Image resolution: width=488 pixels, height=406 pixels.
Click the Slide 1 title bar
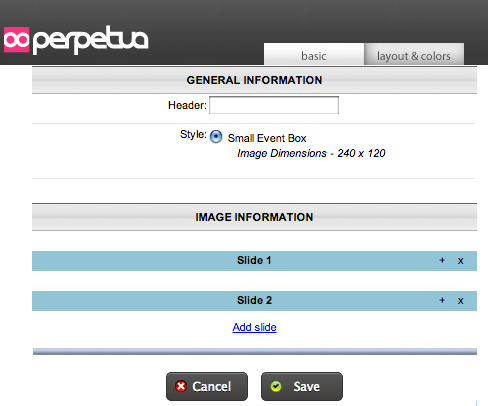click(254, 261)
